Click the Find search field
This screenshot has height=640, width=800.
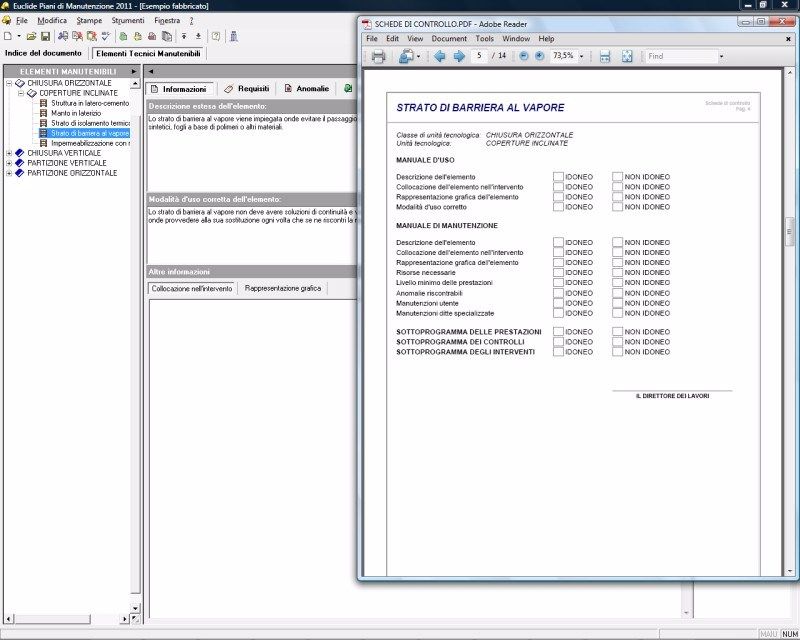680,56
